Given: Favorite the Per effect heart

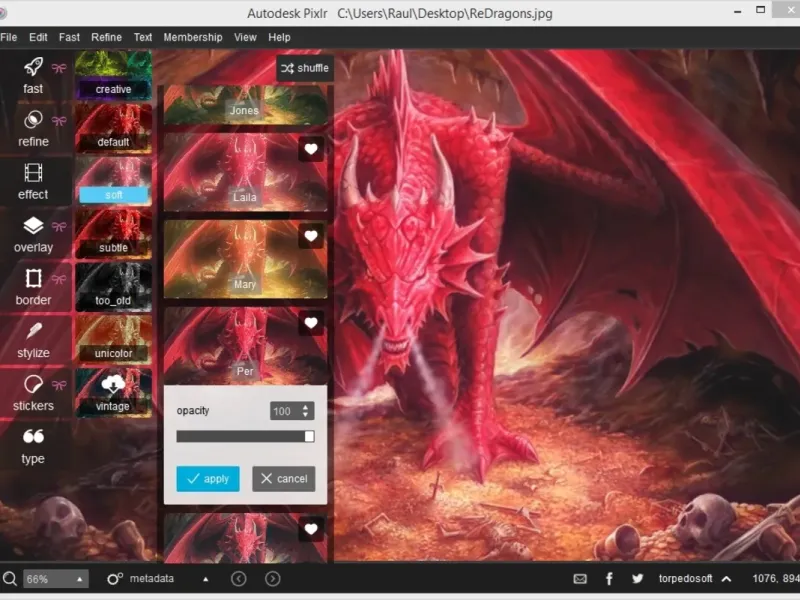Looking at the screenshot, I should pos(311,323).
